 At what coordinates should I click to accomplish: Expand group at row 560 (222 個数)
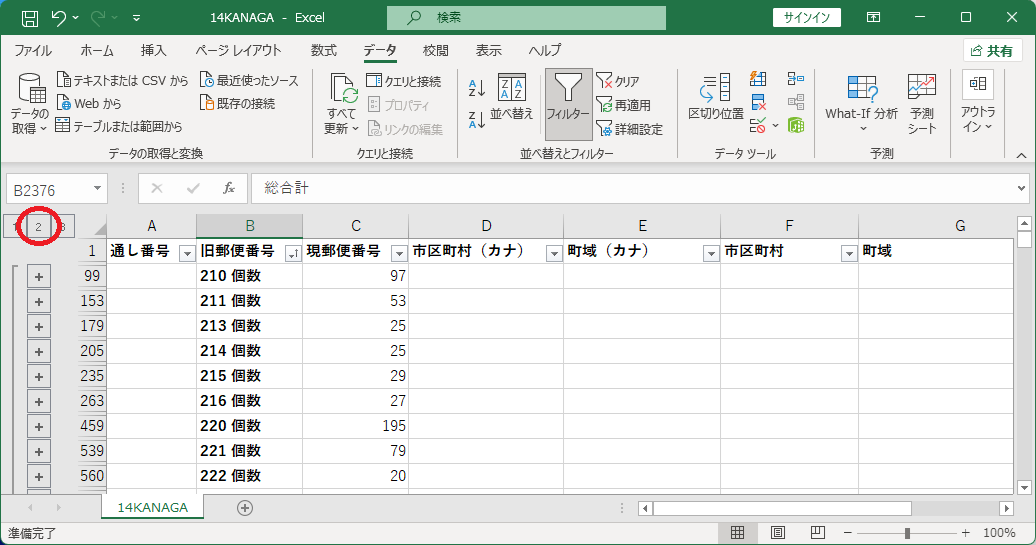point(39,477)
